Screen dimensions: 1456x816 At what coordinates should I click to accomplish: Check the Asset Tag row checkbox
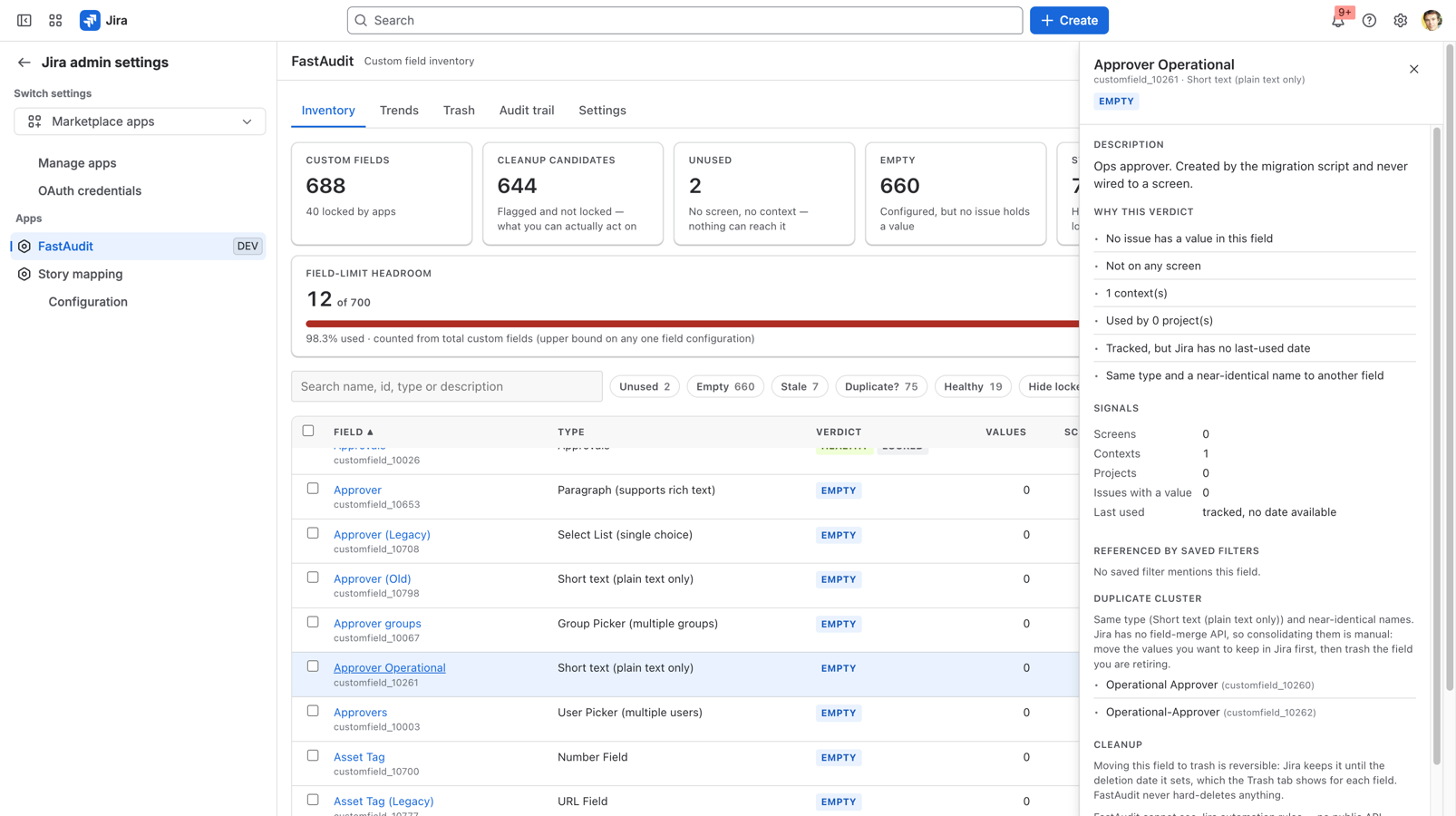pyautogui.click(x=313, y=755)
